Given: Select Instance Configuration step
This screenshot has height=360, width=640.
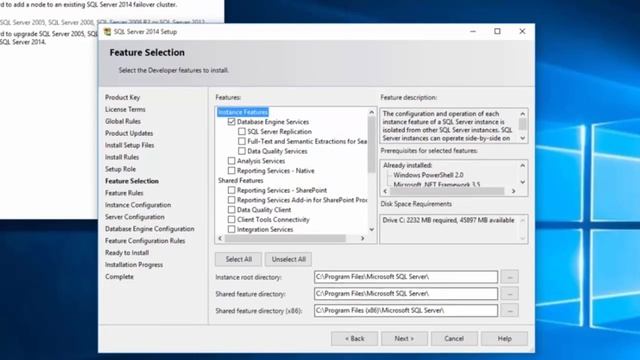Looking at the screenshot, I should point(138,205).
